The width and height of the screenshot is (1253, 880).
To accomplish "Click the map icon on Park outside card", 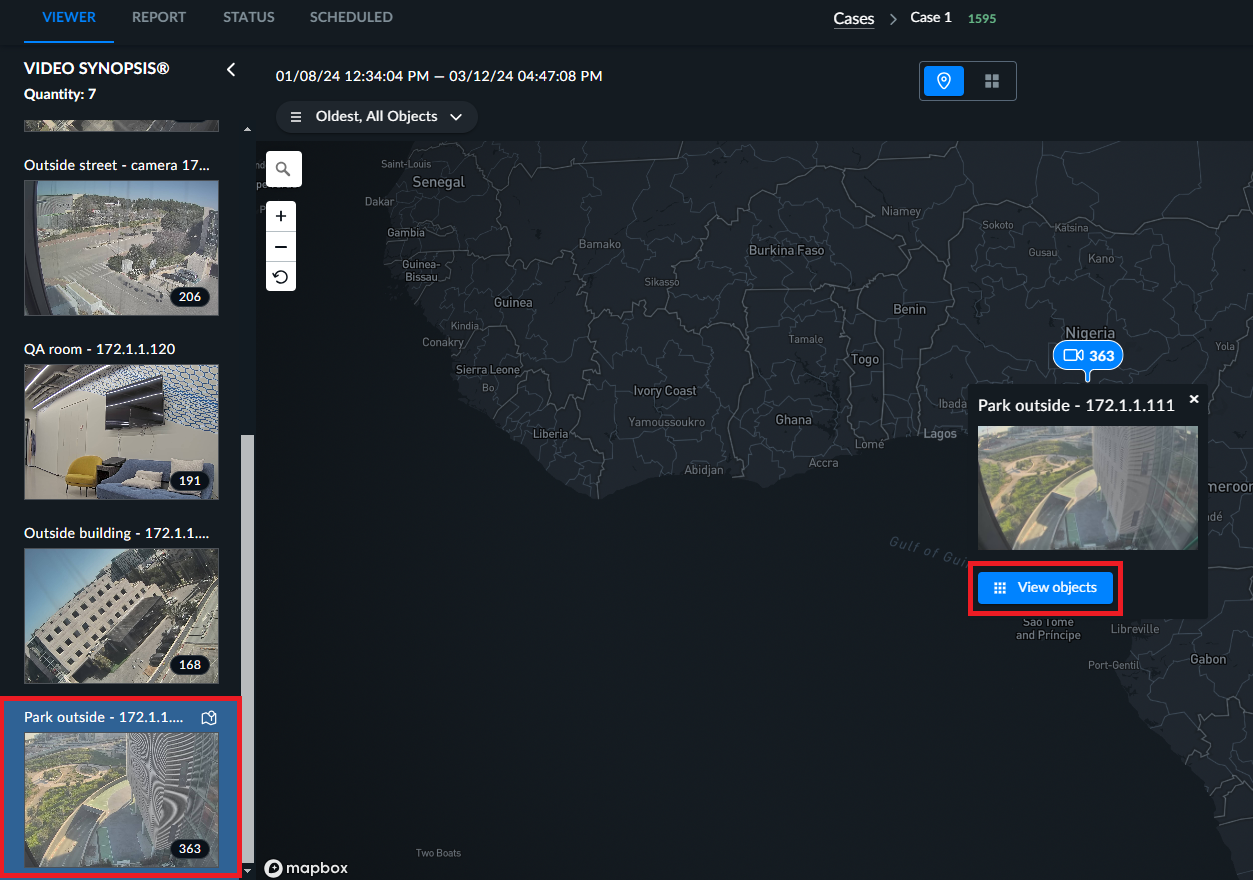I will [209, 717].
